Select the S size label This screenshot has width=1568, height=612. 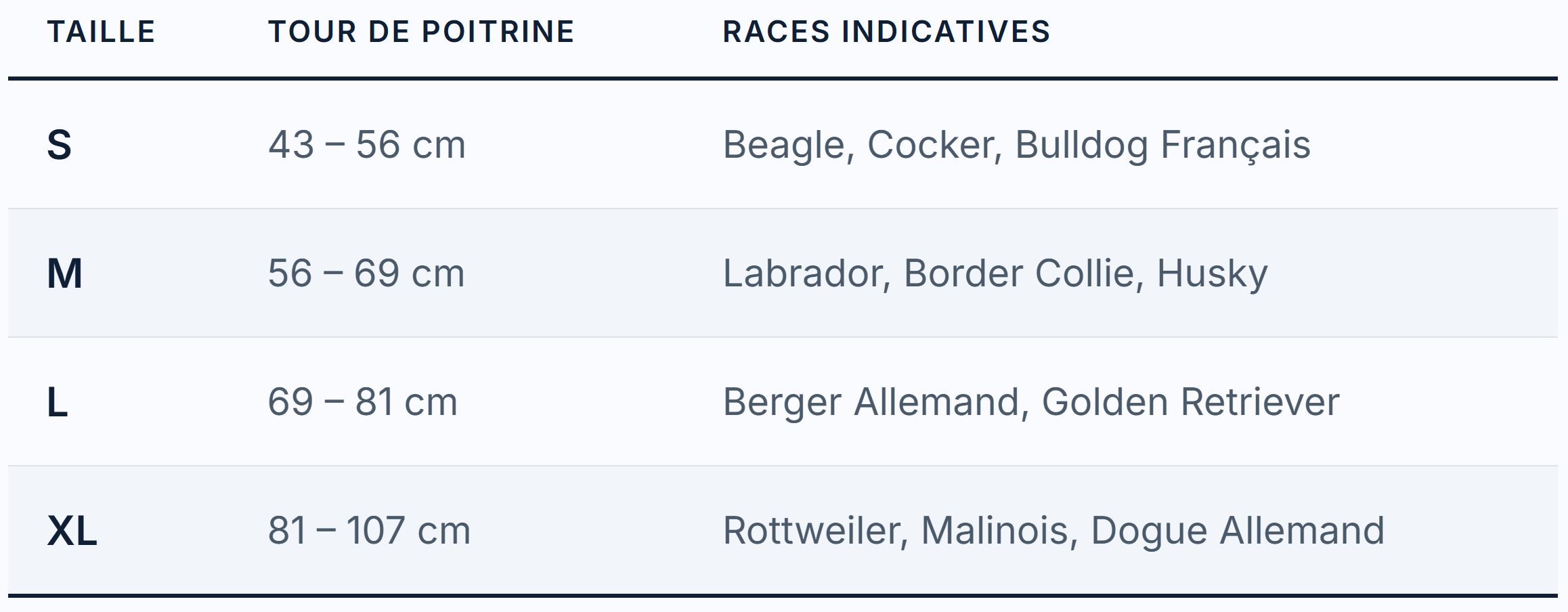[x=59, y=145]
